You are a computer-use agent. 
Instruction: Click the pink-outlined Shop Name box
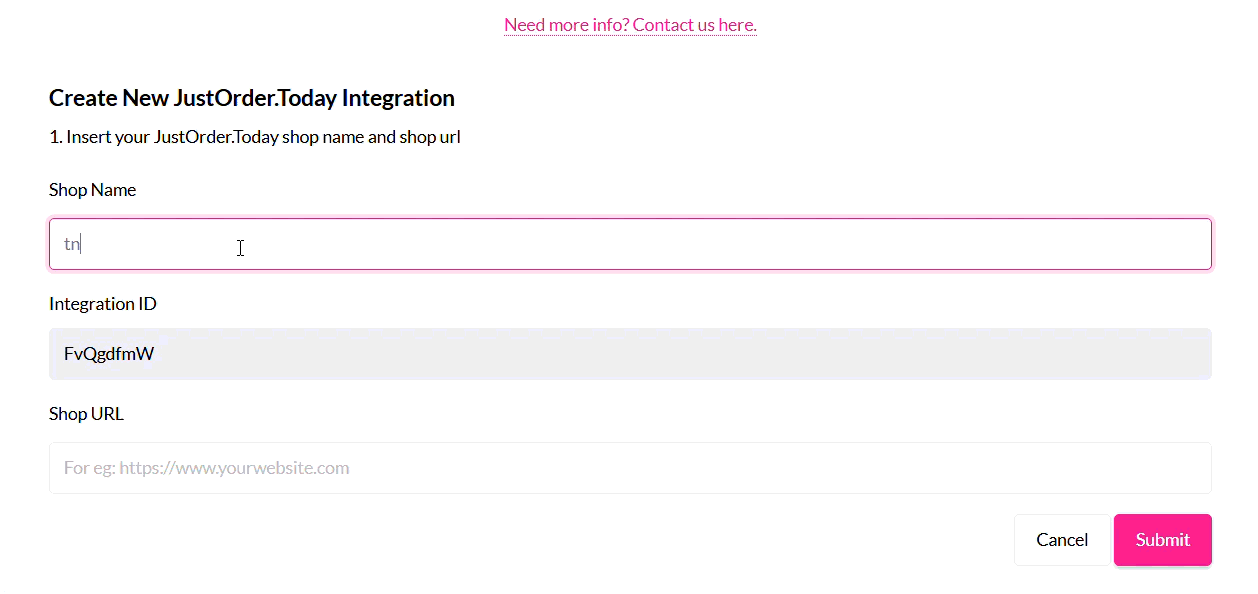coord(630,244)
